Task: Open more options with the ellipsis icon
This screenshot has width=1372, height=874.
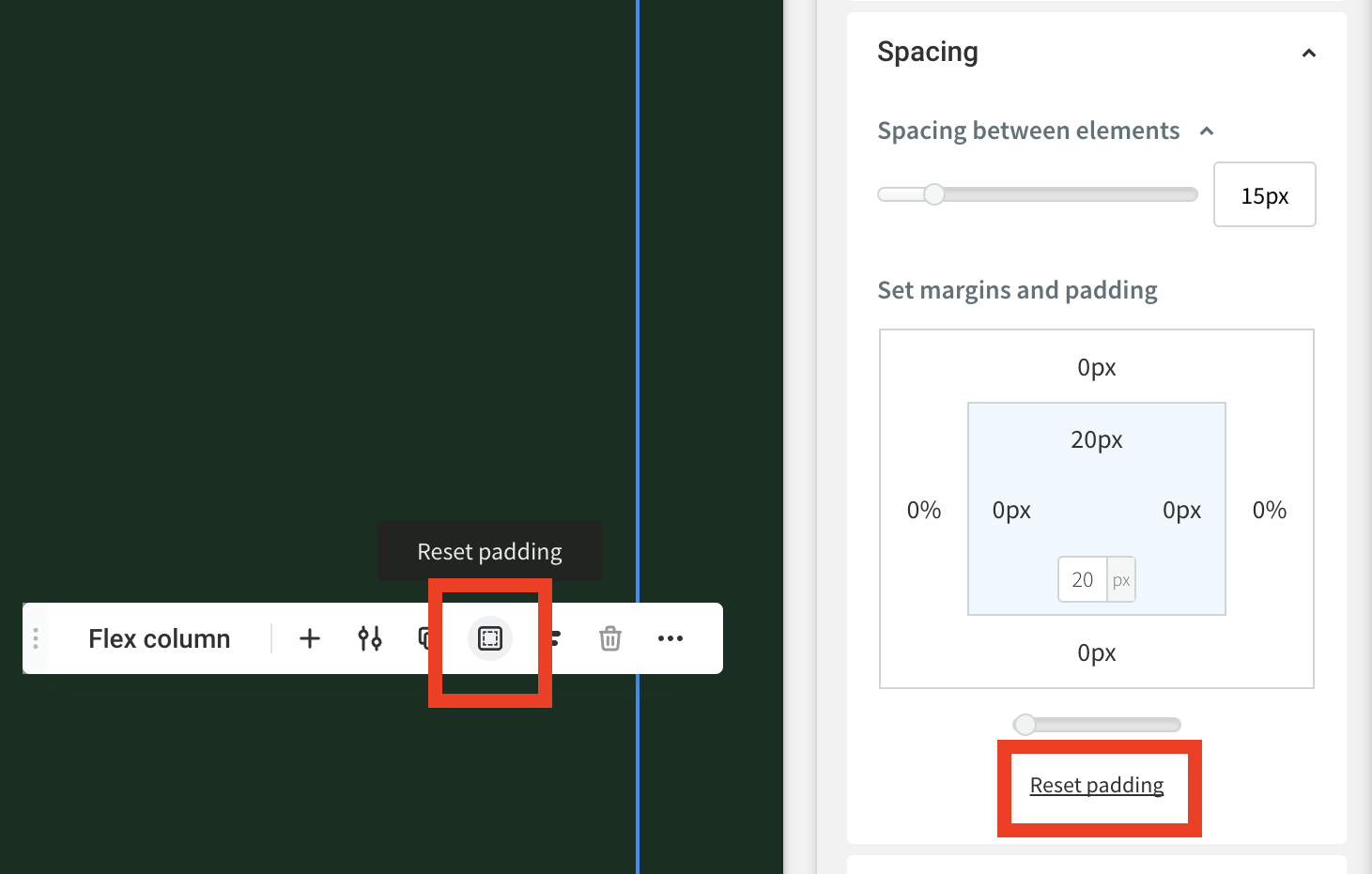Action: click(x=670, y=638)
